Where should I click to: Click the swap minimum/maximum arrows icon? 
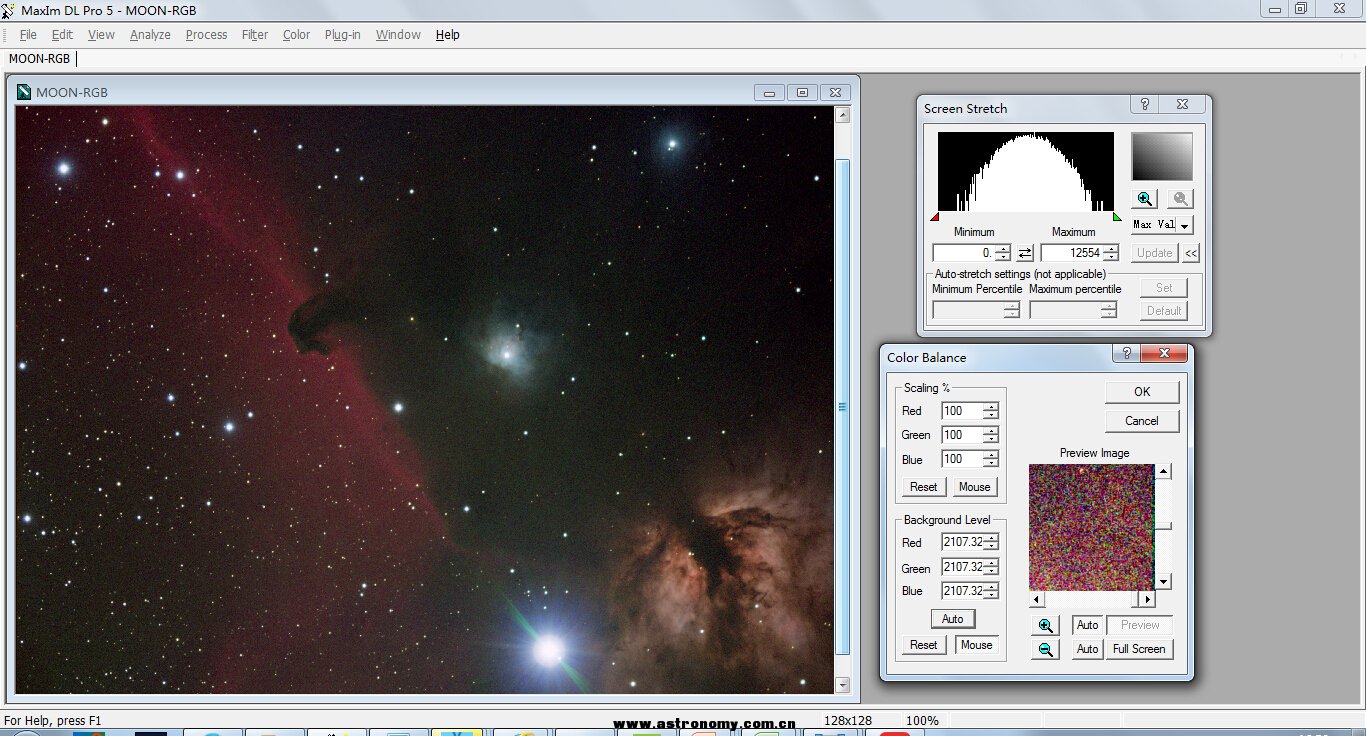click(1025, 254)
